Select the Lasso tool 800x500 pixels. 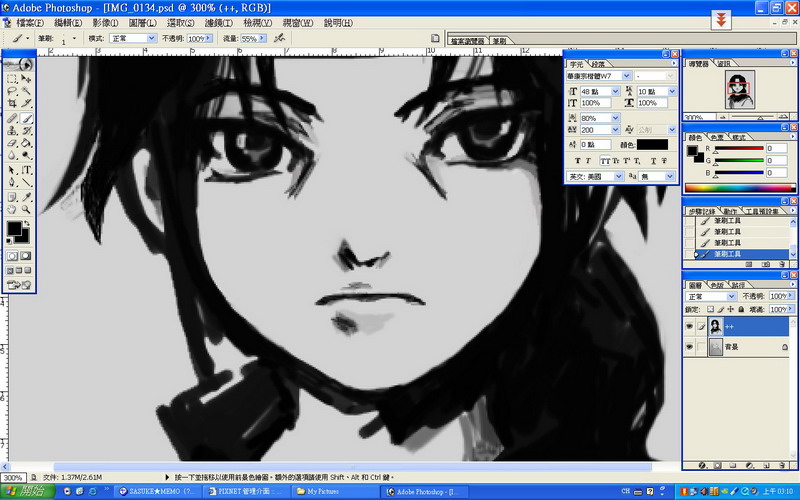click(12, 91)
